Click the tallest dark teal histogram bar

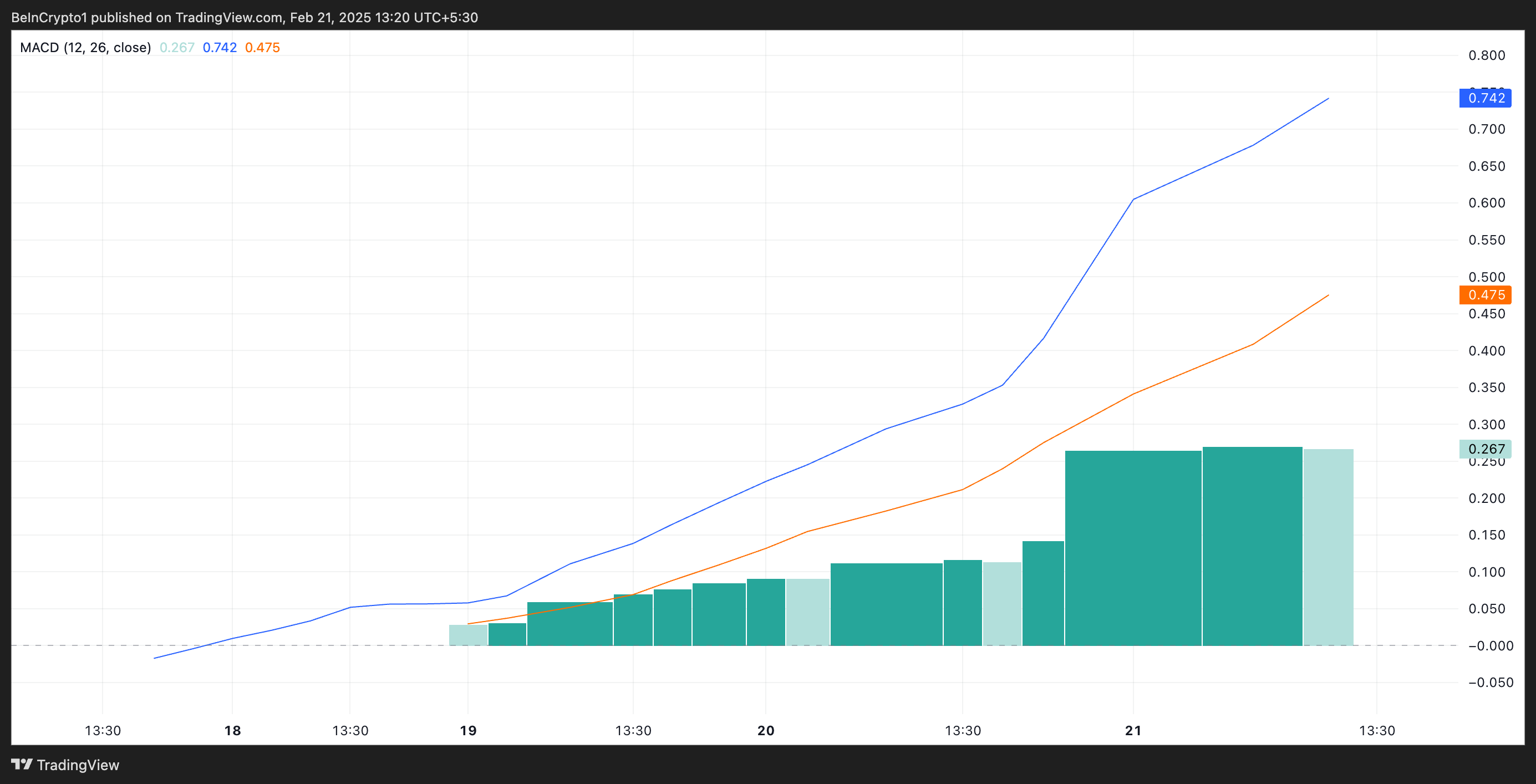pyautogui.click(x=1252, y=546)
